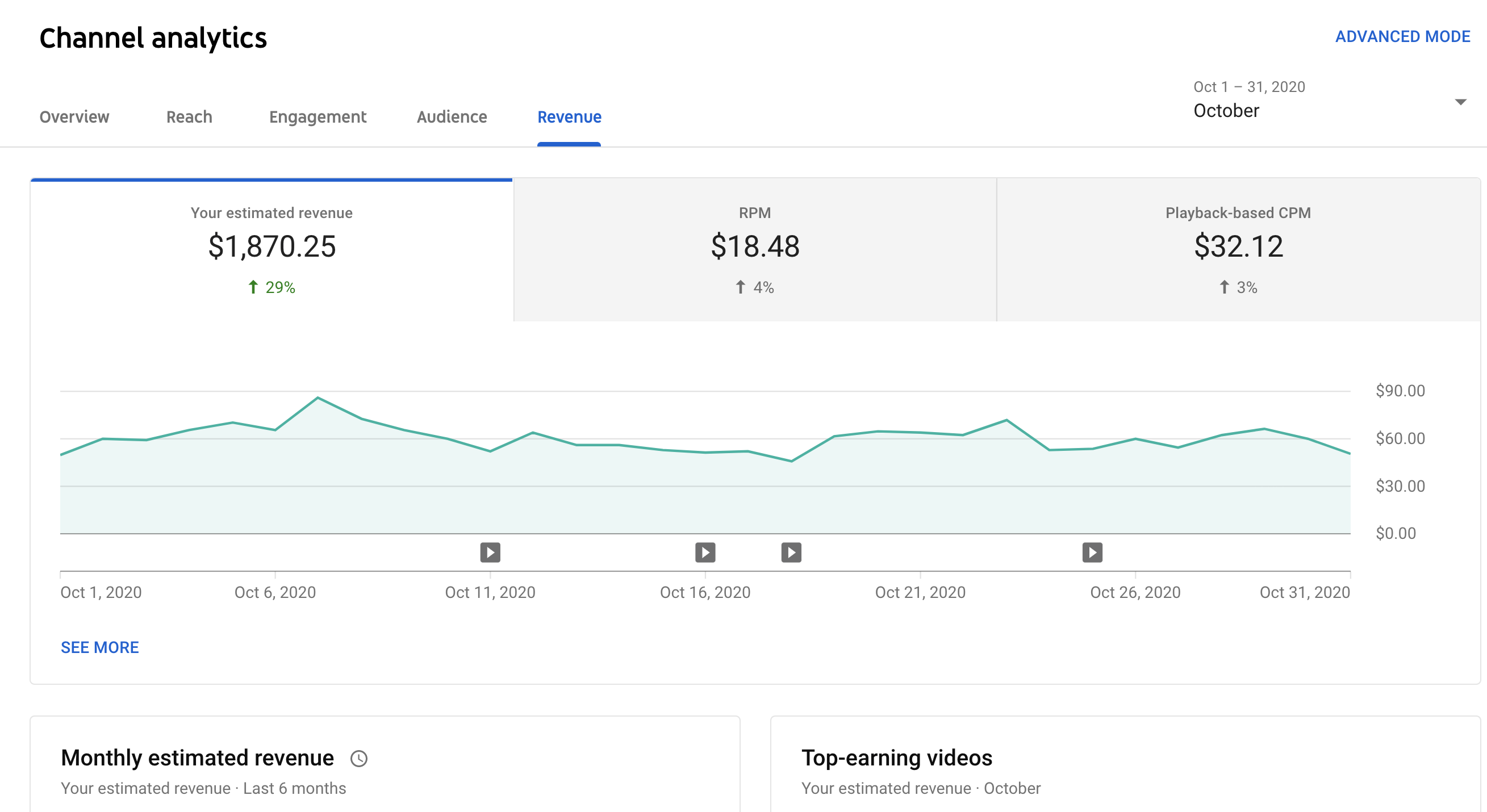Click up arrow icon next to RPM 4%
Viewport: 1487px width, 812px height.
coord(740,287)
